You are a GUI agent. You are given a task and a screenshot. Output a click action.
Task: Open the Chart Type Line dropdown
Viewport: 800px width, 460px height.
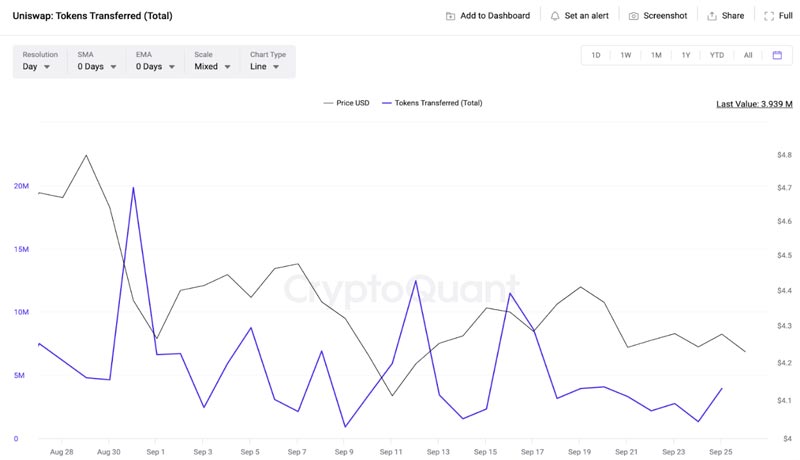click(x=267, y=61)
